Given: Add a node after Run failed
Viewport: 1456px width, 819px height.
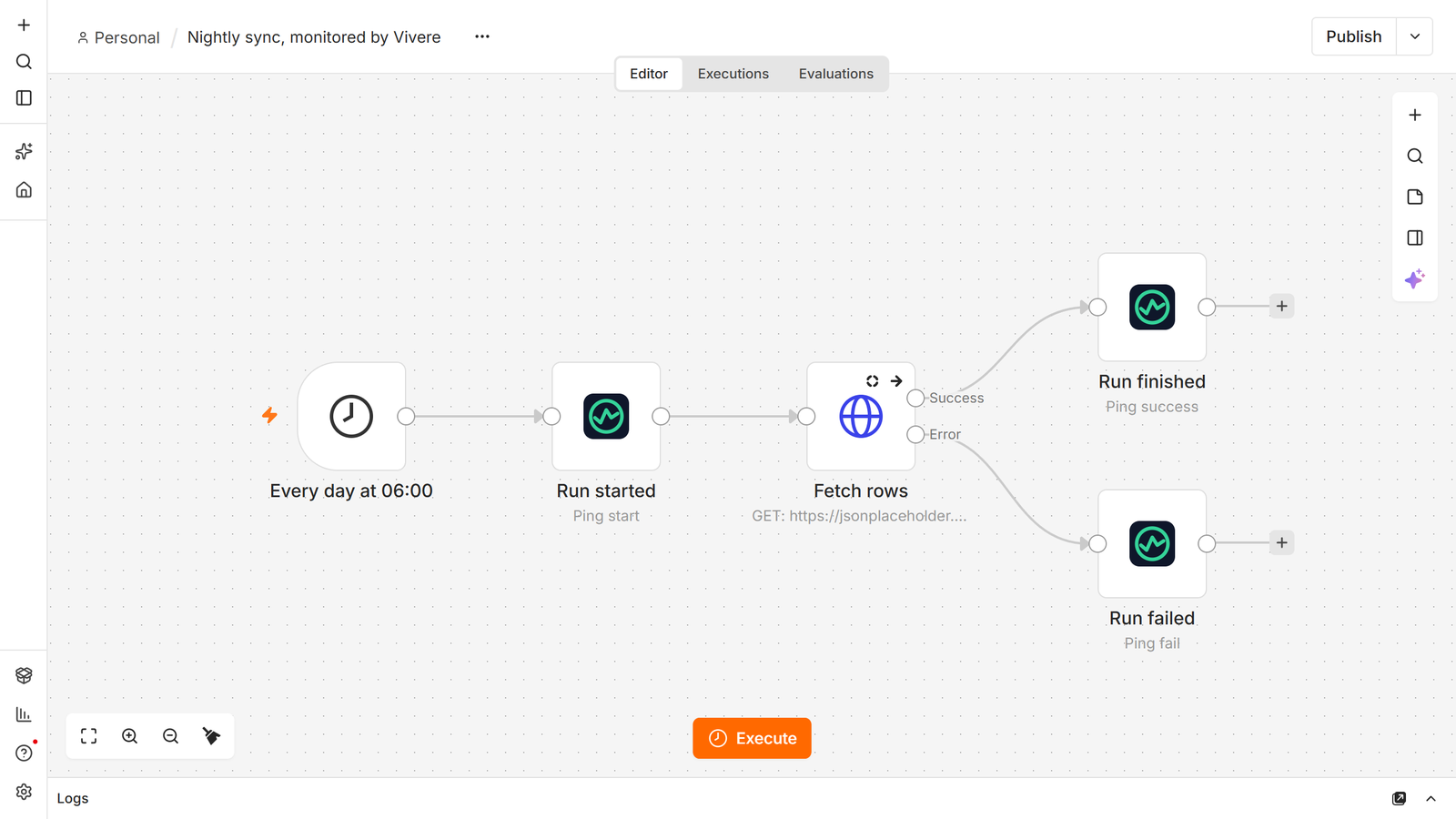Looking at the screenshot, I should point(1281,543).
